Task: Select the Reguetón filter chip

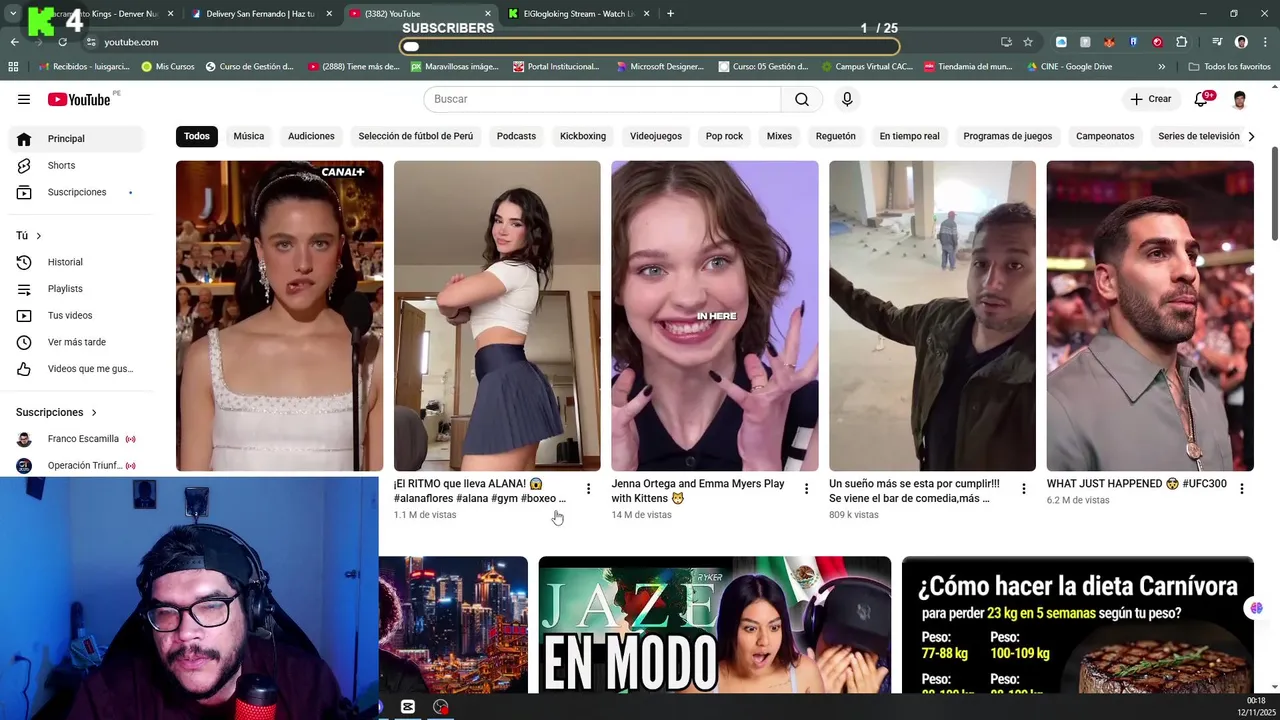Action: pos(835,136)
